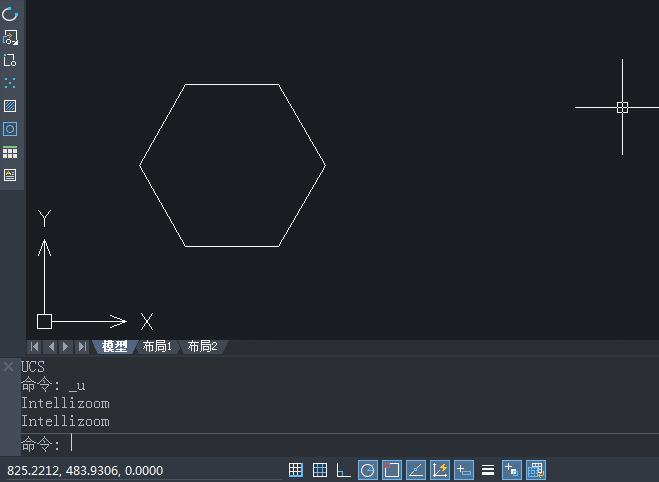Switch to the 模型 tab
The width and height of the screenshot is (659, 482).
click(x=114, y=347)
